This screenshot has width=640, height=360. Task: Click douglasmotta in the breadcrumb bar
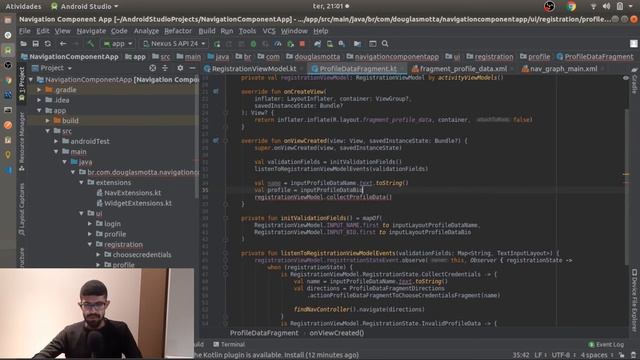(x=317, y=57)
